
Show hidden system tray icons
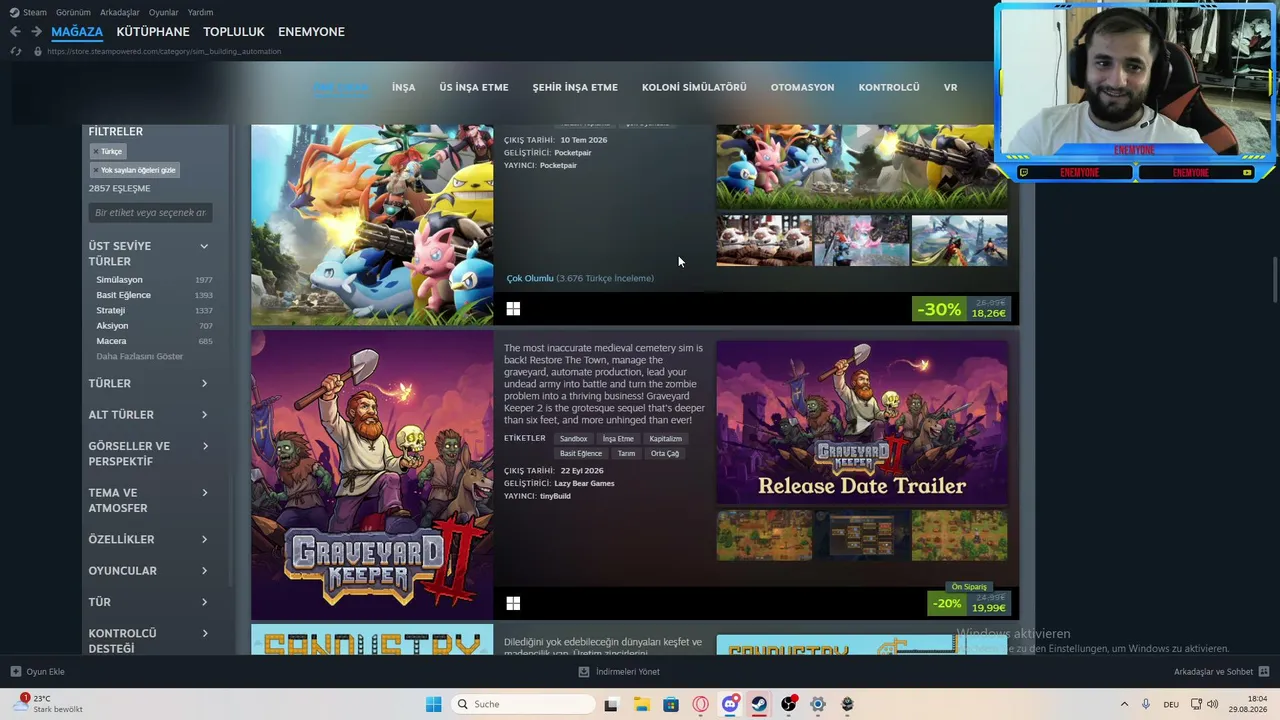tap(1124, 704)
